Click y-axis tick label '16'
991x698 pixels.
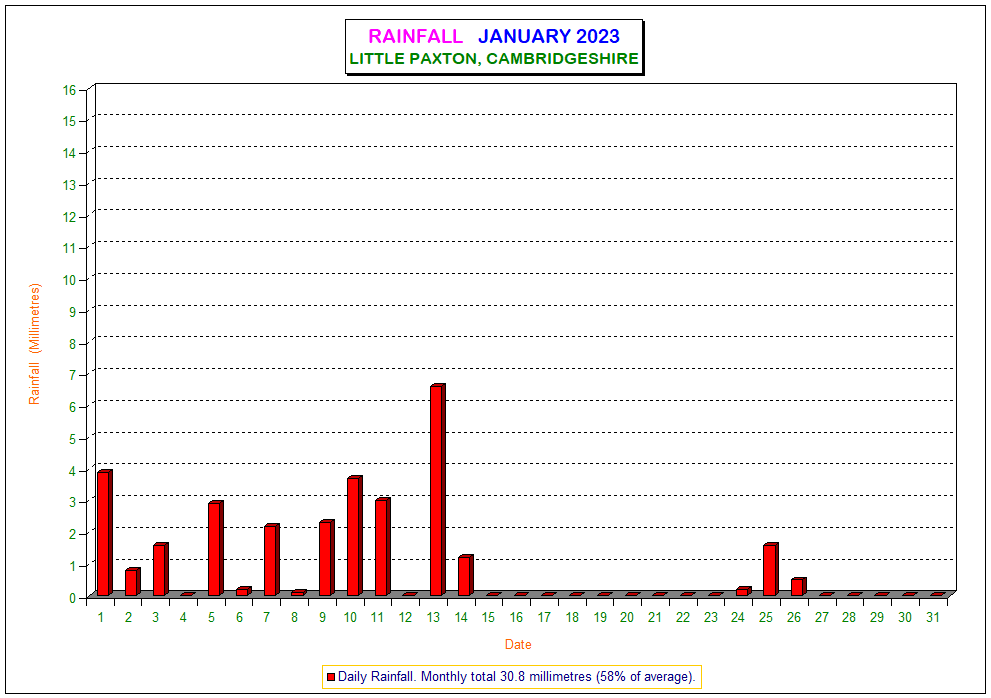tap(69, 90)
